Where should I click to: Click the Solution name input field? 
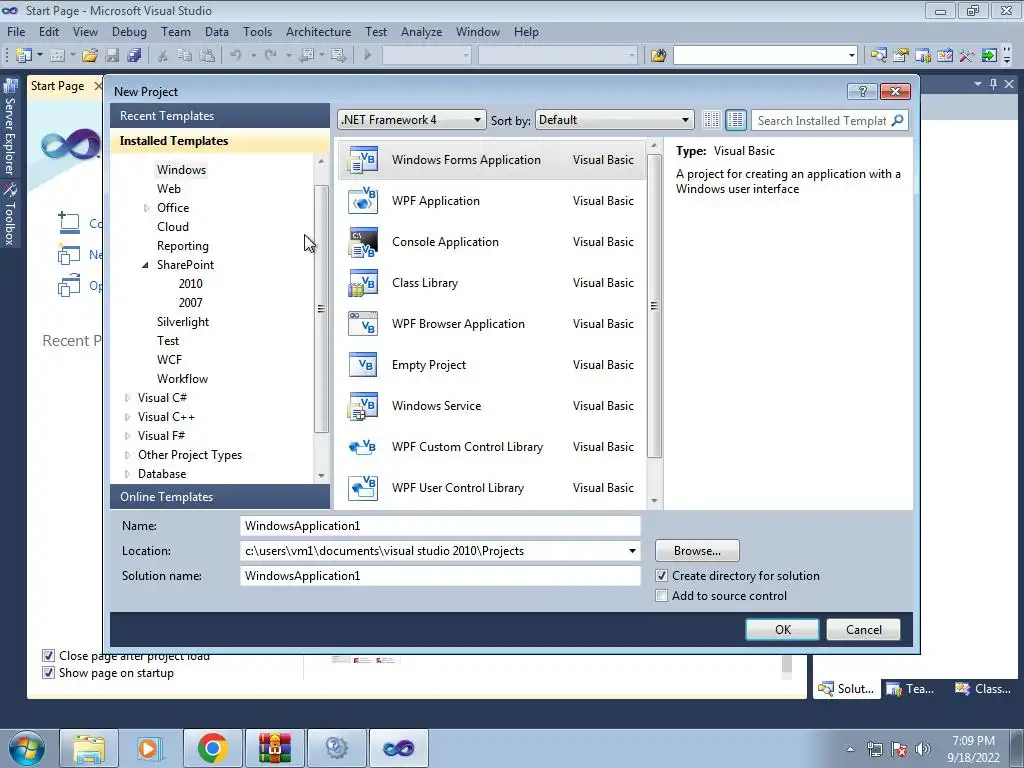(440, 576)
